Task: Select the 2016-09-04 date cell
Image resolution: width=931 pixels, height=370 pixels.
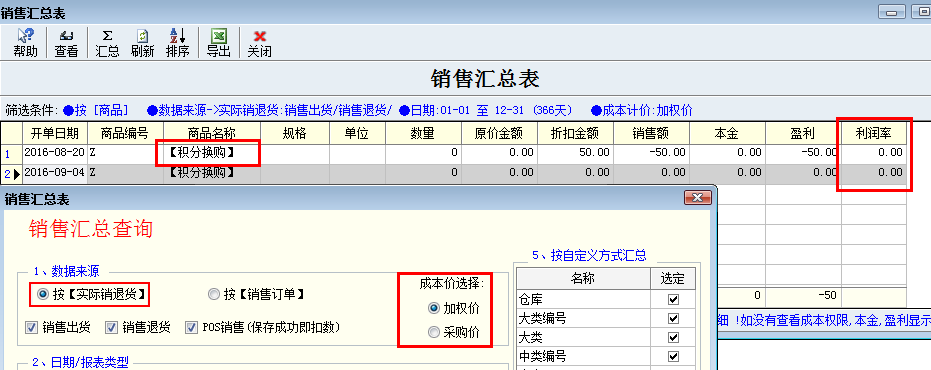Action: (x=55, y=173)
